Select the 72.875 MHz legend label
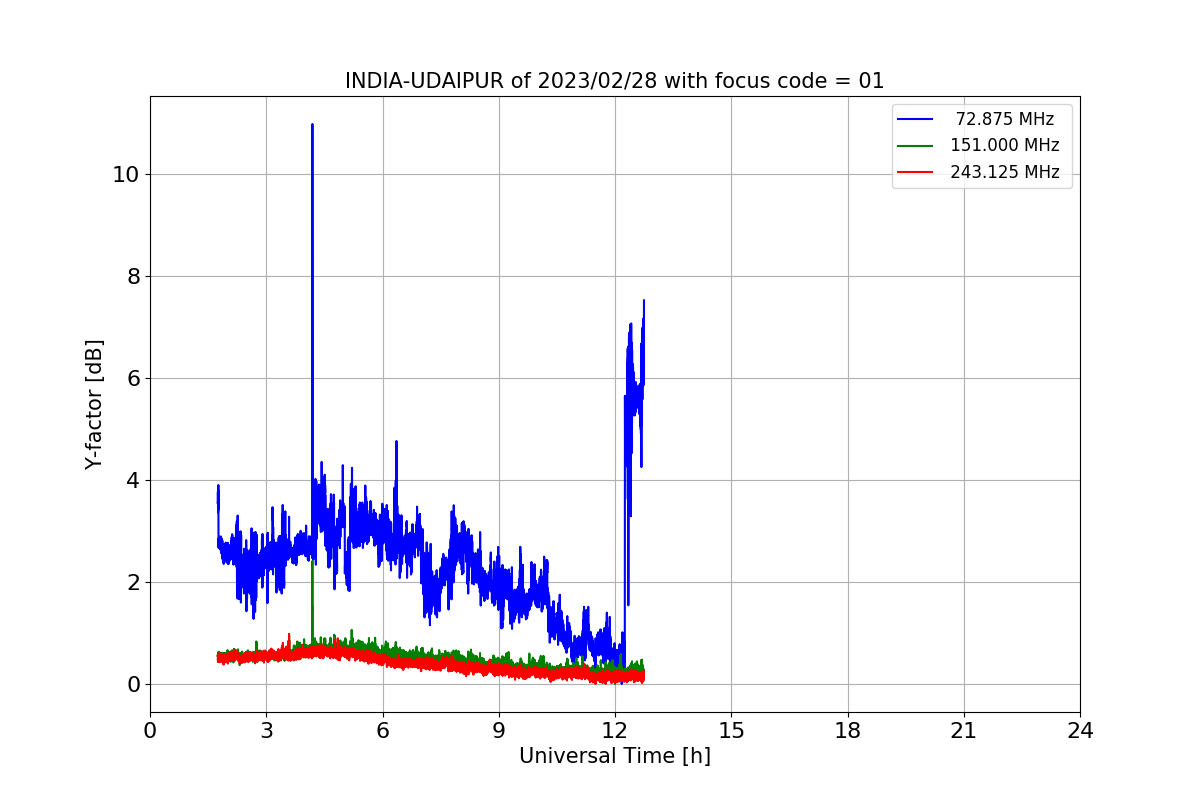The height and width of the screenshot is (800, 1200). coord(1005,119)
